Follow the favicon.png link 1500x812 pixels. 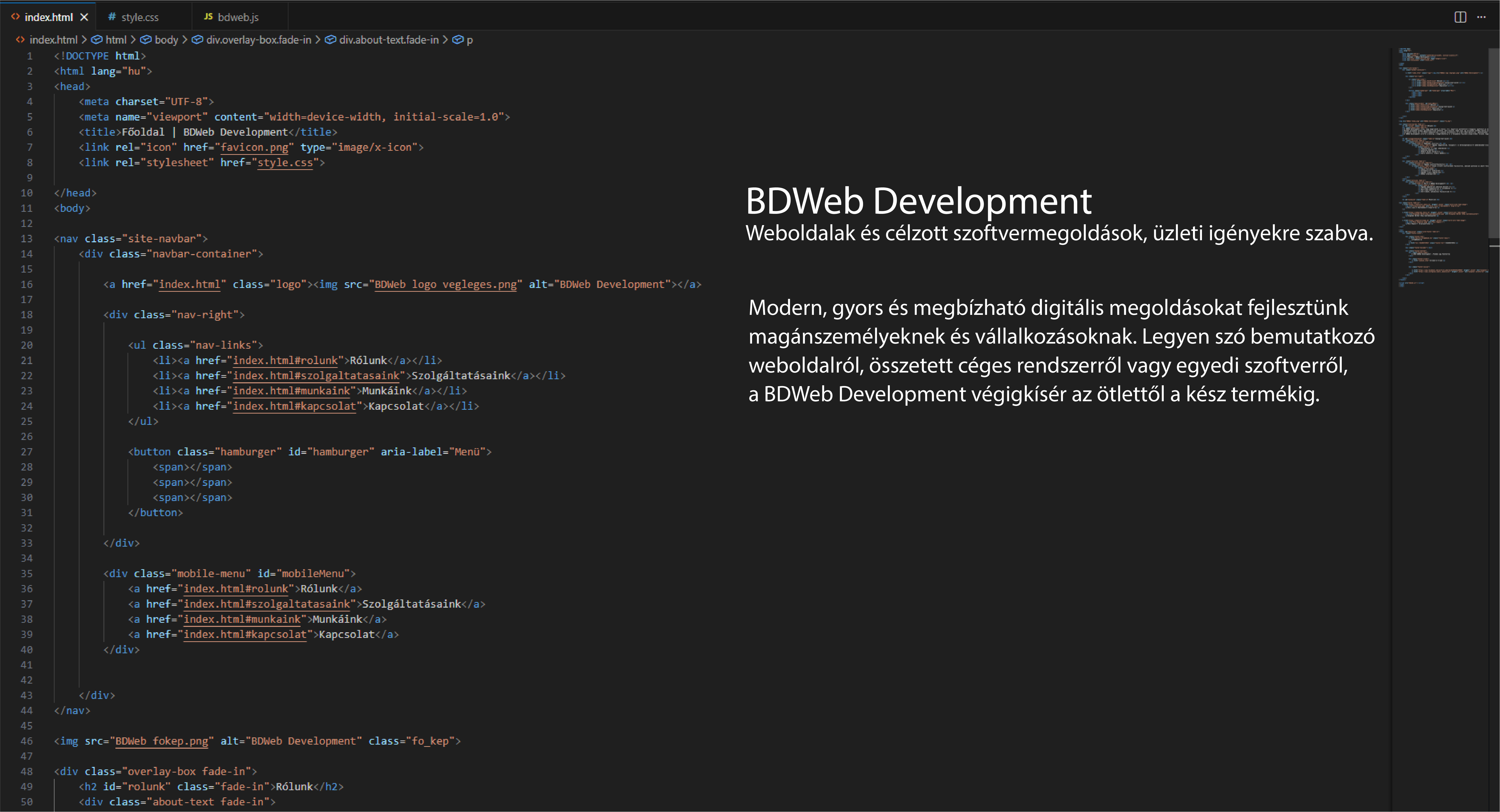click(x=254, y=147)
